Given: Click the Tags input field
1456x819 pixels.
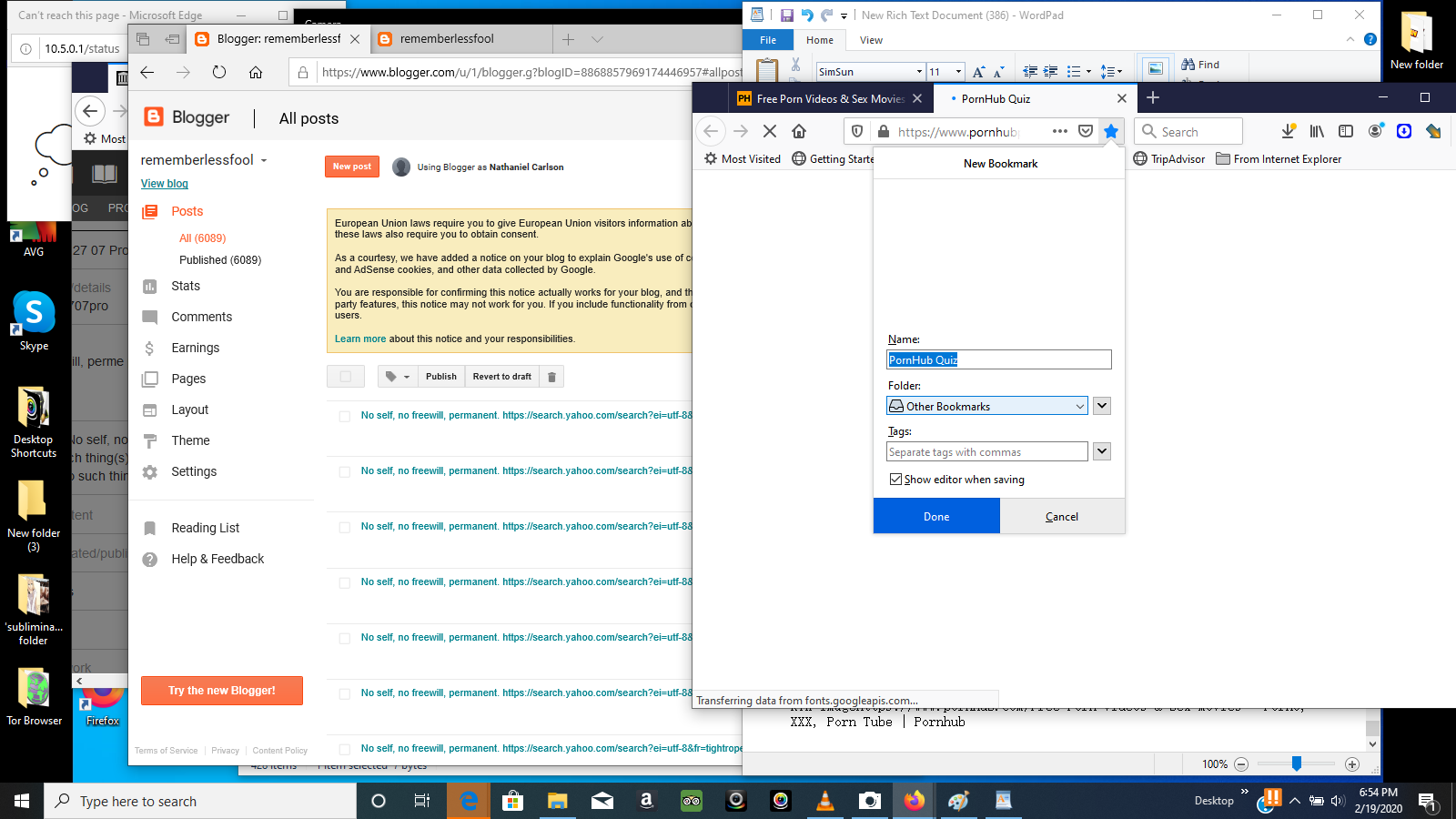Looking at the screenshot, I should 987,451.
